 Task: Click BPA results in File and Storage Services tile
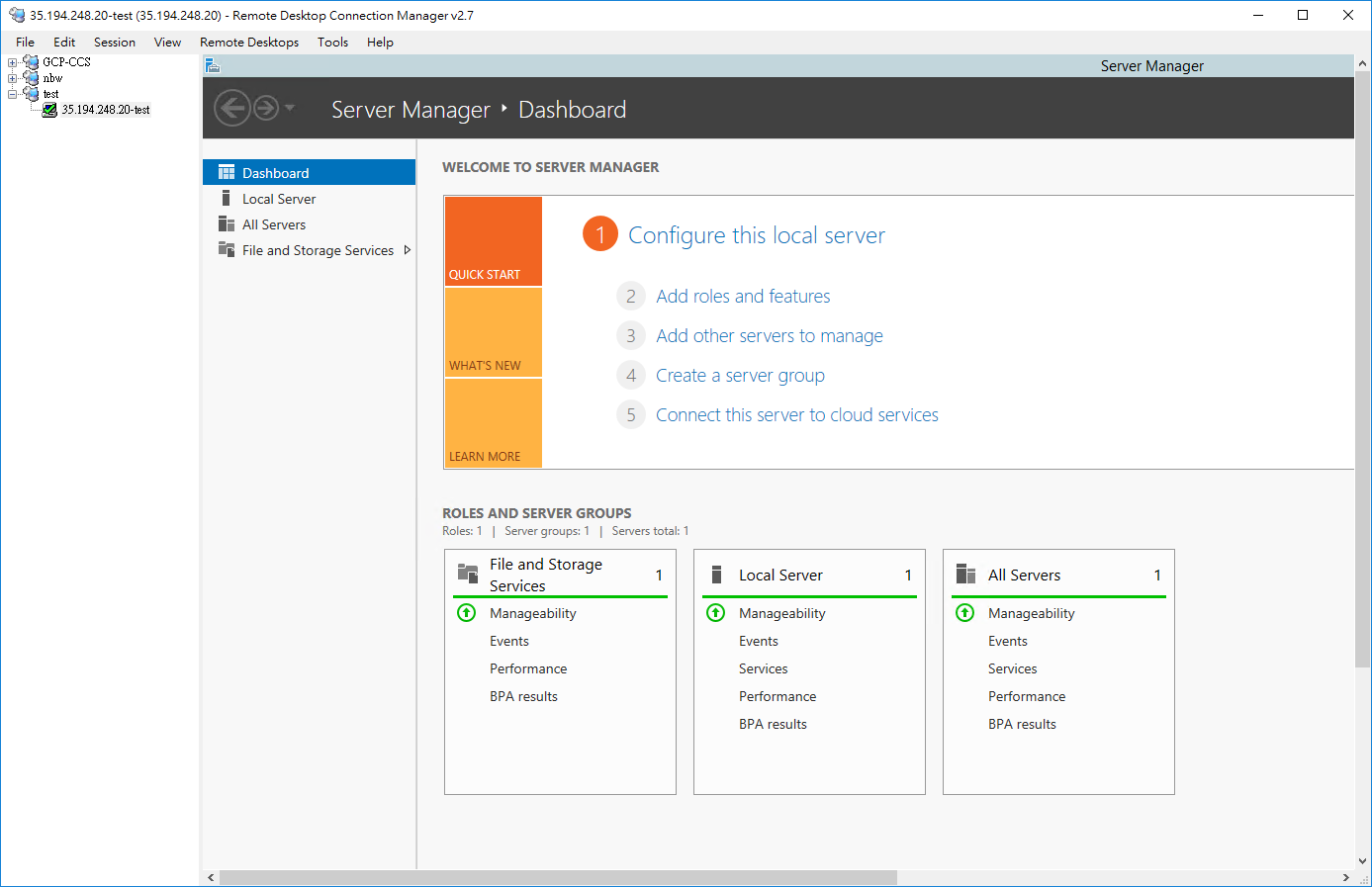point(523,696)
